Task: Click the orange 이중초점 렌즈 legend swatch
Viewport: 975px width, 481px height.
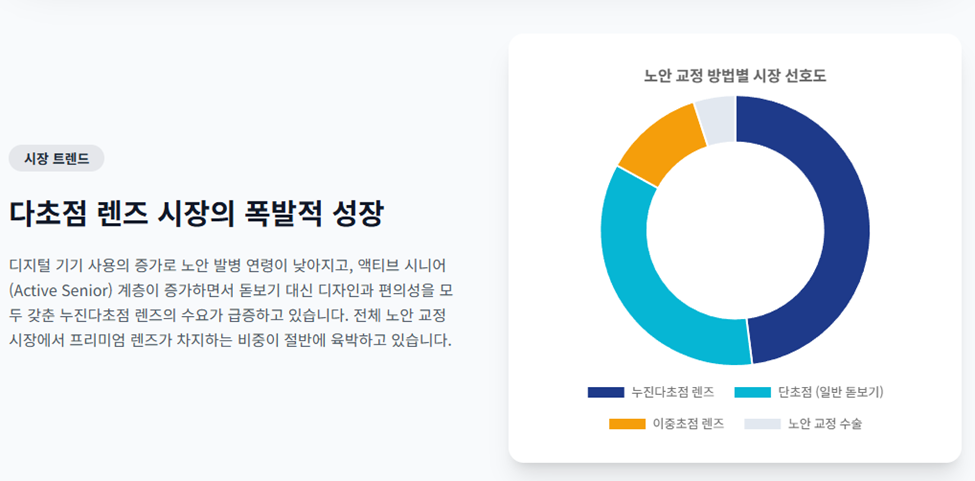Action: tap(627, 424)
